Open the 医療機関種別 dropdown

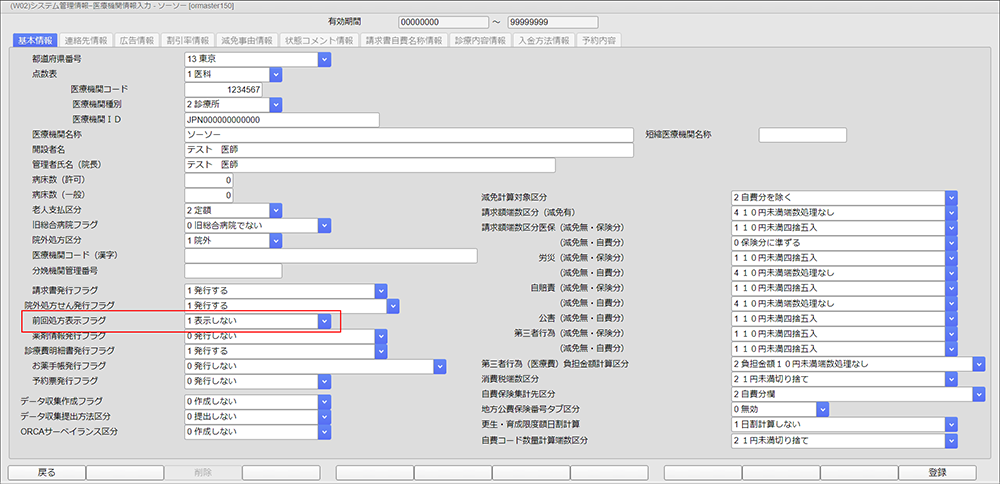point(277,104)
